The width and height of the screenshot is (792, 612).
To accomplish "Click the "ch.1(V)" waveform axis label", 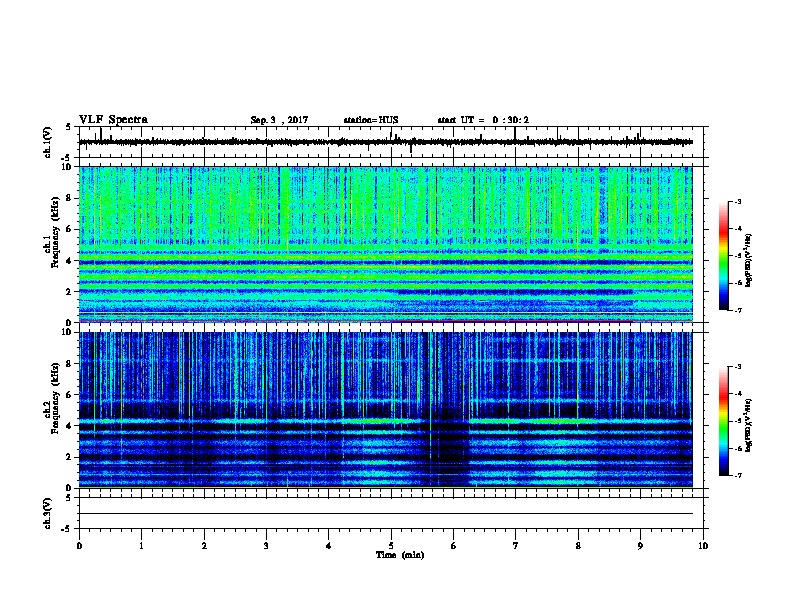I will 48,142.
